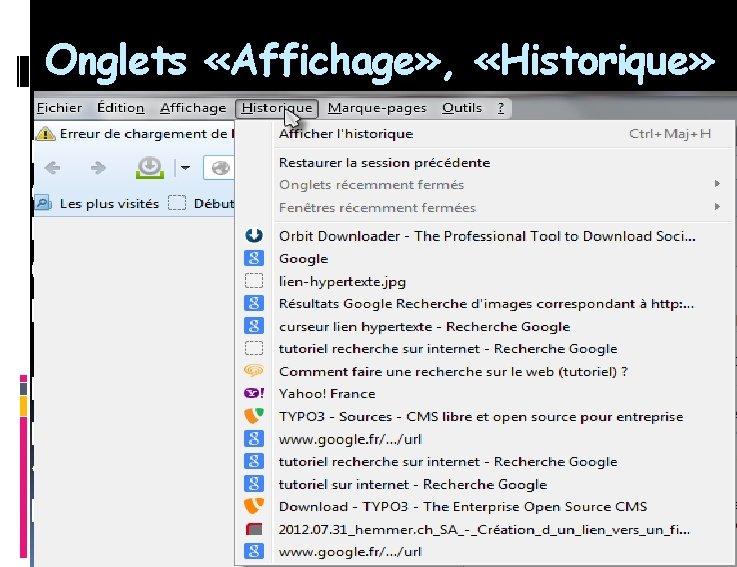Open the Affichage menu
Viewport: 737px width, 567px height.
coord(193,108)
